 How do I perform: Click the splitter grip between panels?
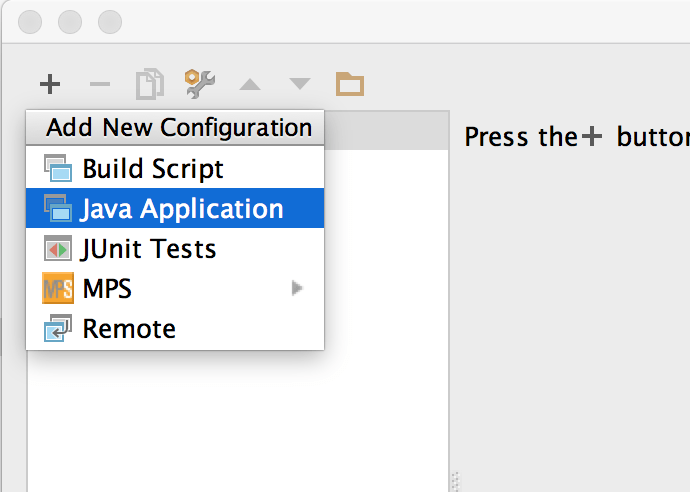coord(453,480)
